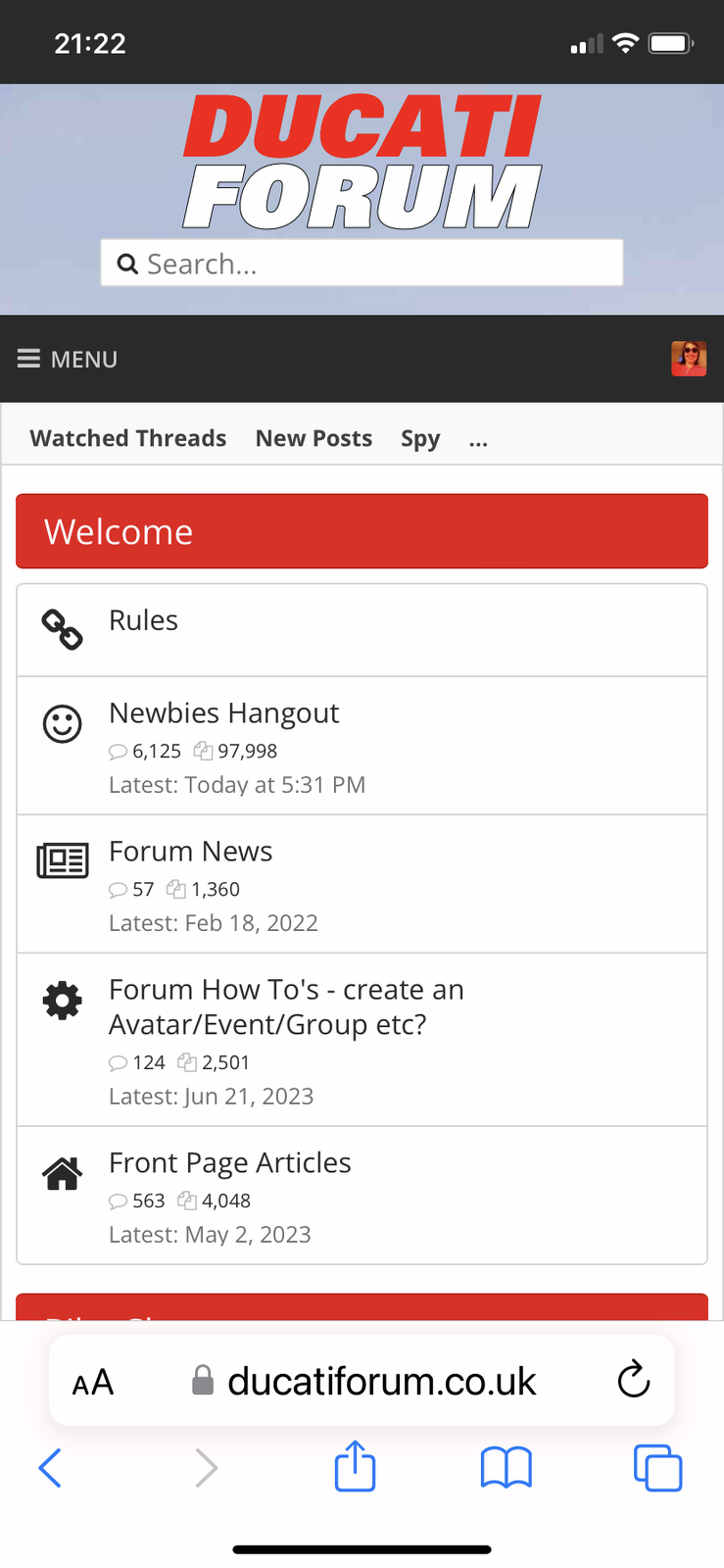
Task: Go back with the Safari back arrow
Action: coord(50,1468)
